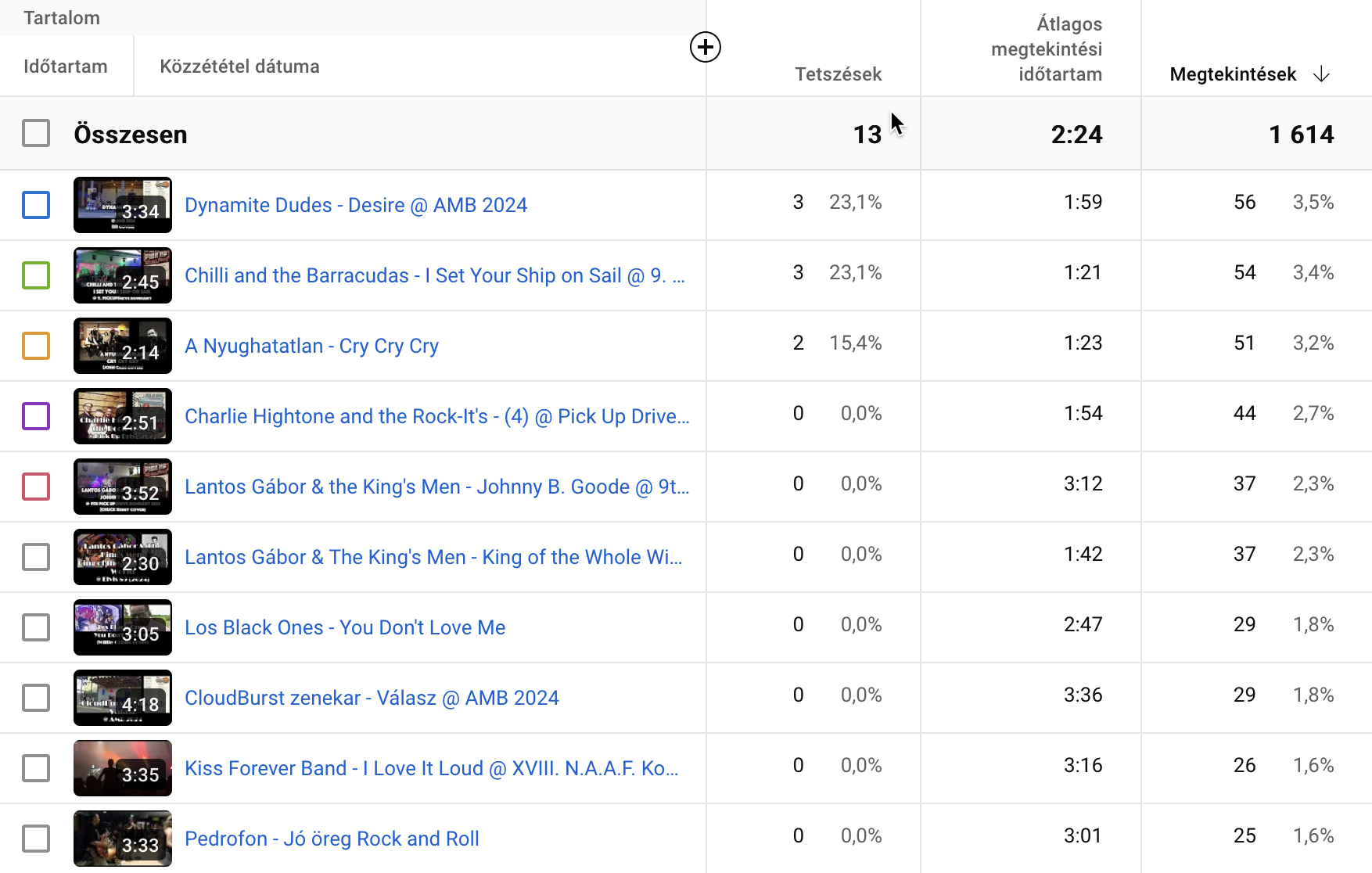Toggle the orange A Nyughatatlan checkbox
1372x873 pixels.
tap(36, 346)
